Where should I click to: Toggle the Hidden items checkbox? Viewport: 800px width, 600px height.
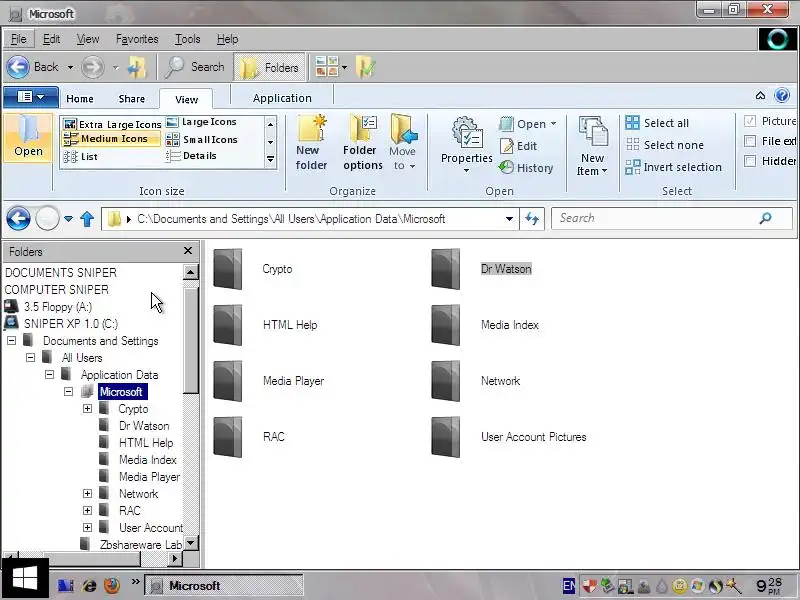(750, 161)
